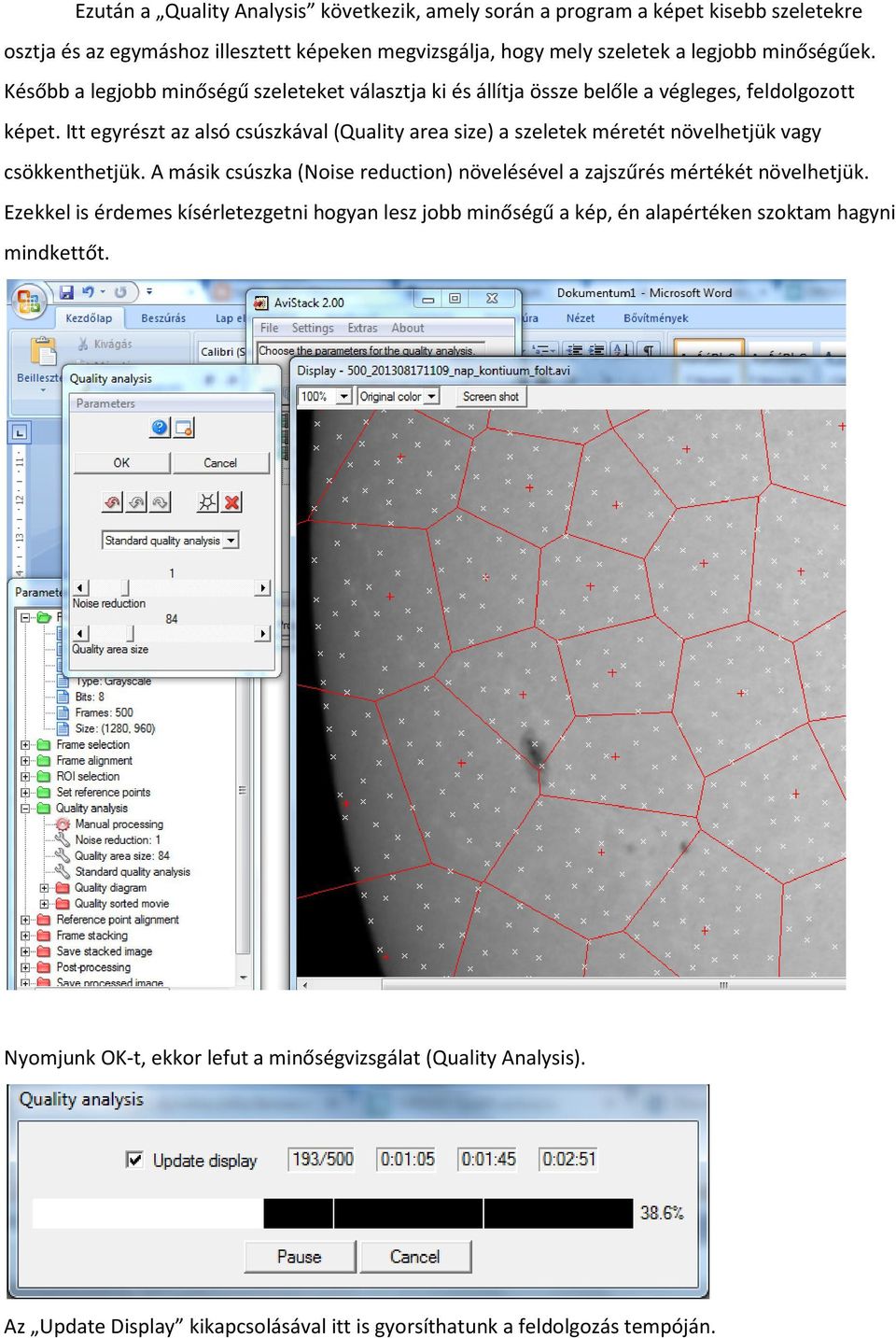This screenshot has width=896, height=1338.
Task: Click Cancel beside the OK button
Action: 220,463
